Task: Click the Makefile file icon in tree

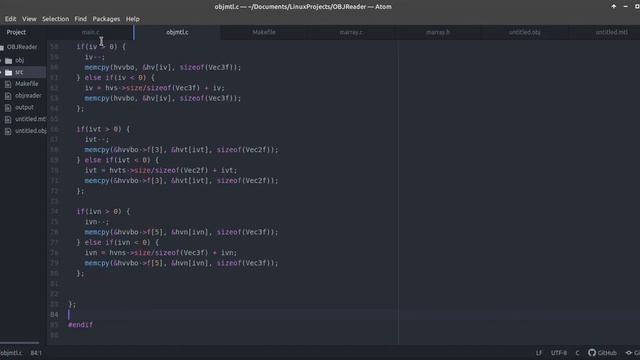Action: click(8, 84)
